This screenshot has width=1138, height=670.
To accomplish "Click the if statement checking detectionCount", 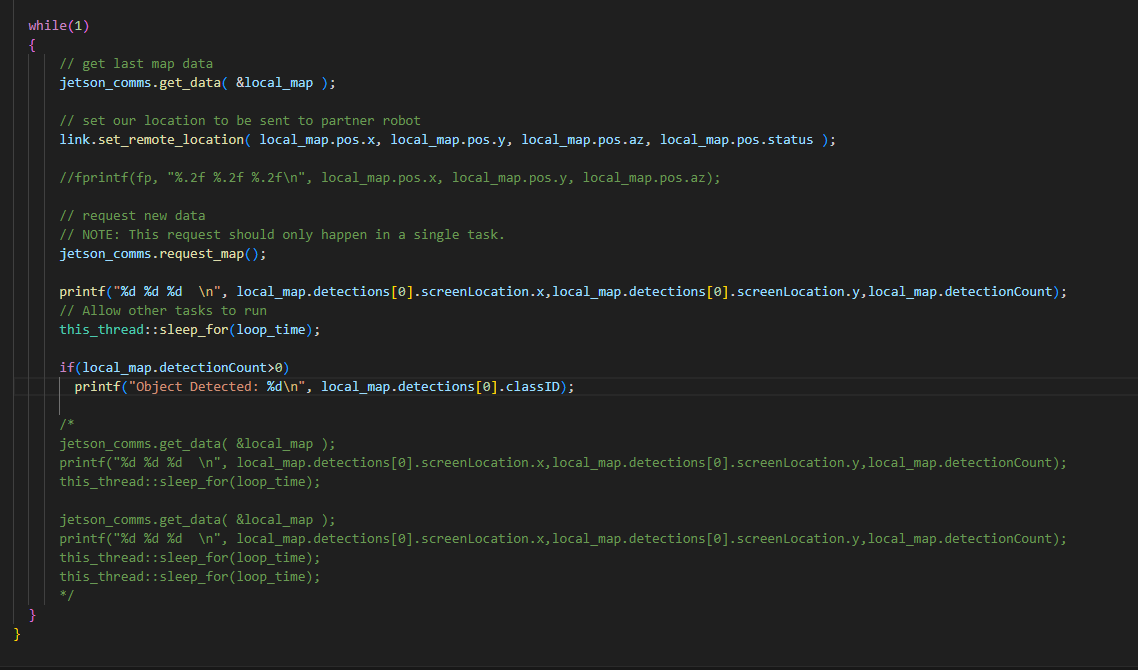I will (x=174, y=367).
